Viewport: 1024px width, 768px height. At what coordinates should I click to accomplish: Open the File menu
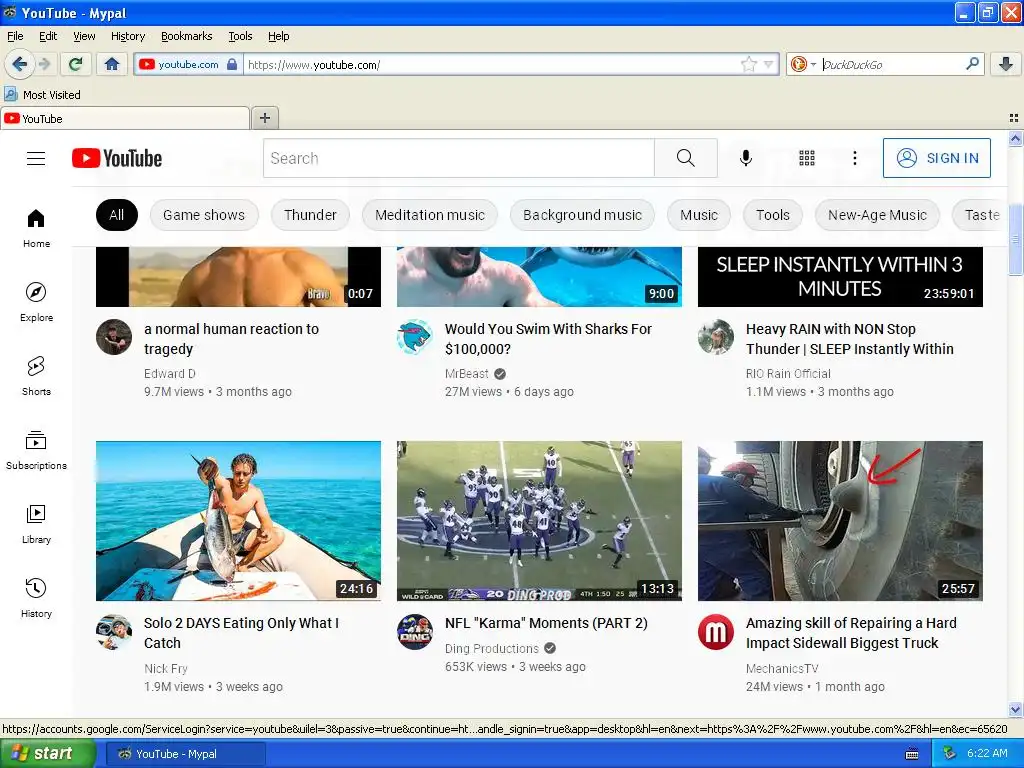(x=15, y=36)
